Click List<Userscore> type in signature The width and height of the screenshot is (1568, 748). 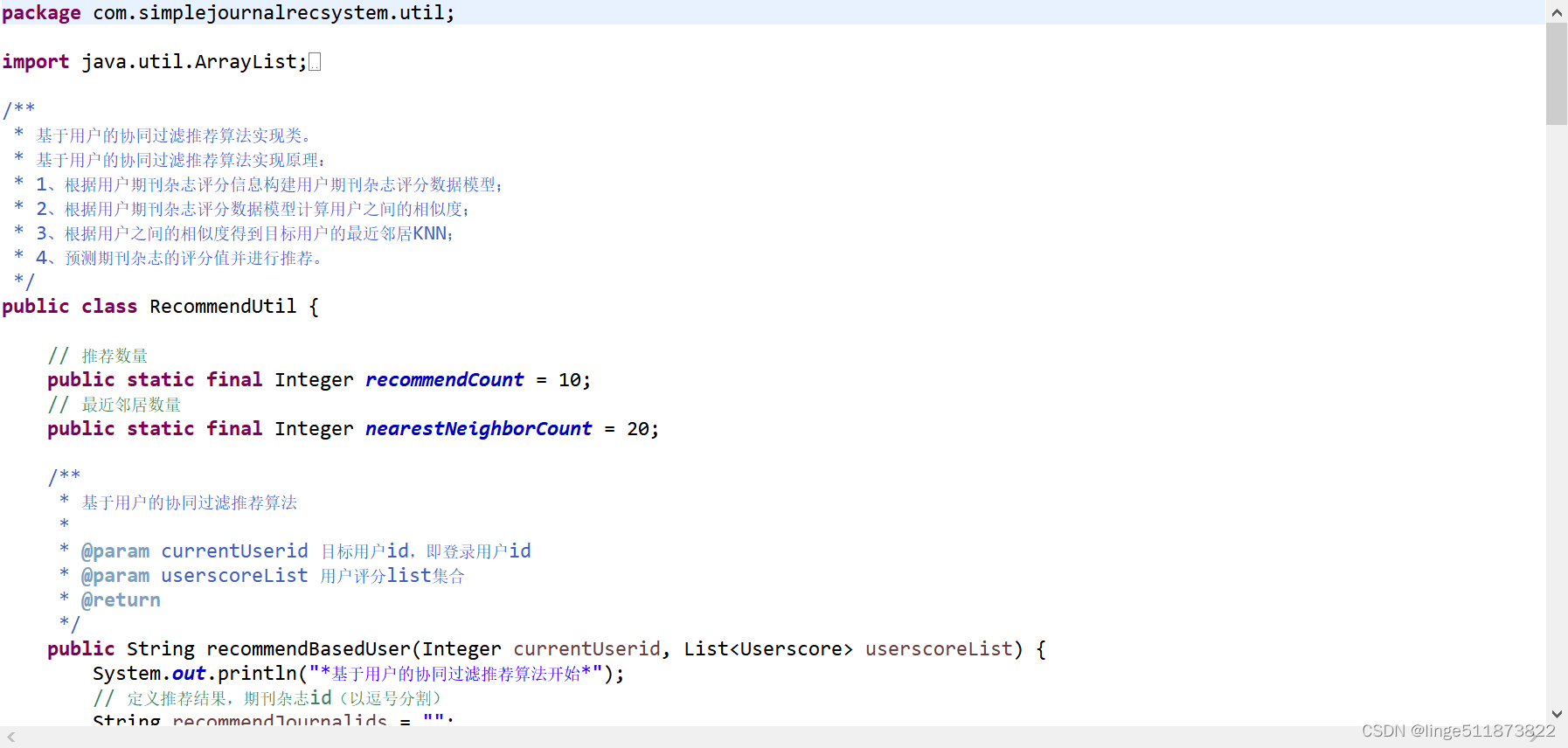click(768, 649)
